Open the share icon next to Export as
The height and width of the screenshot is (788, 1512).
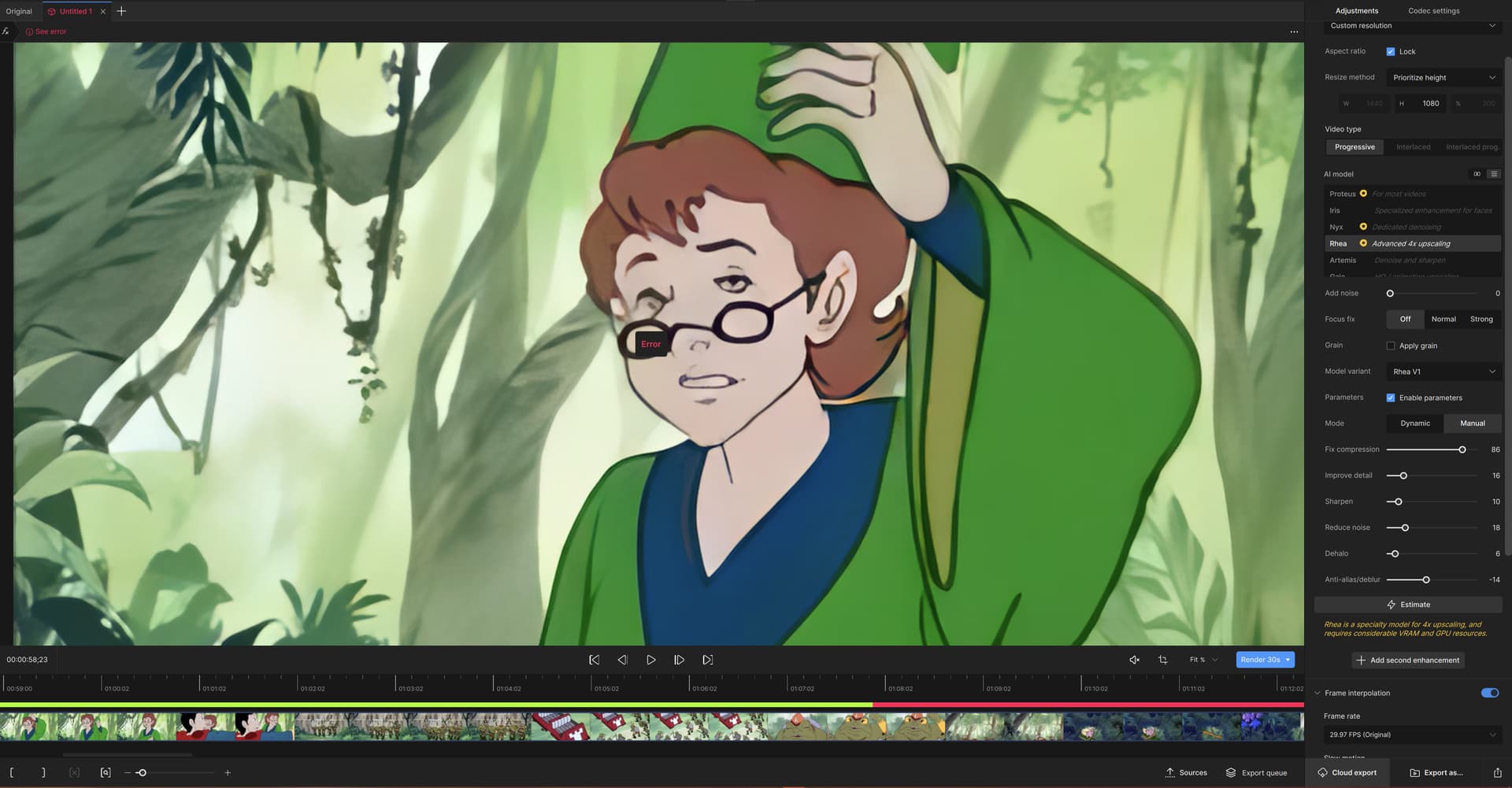[1497, 772]
